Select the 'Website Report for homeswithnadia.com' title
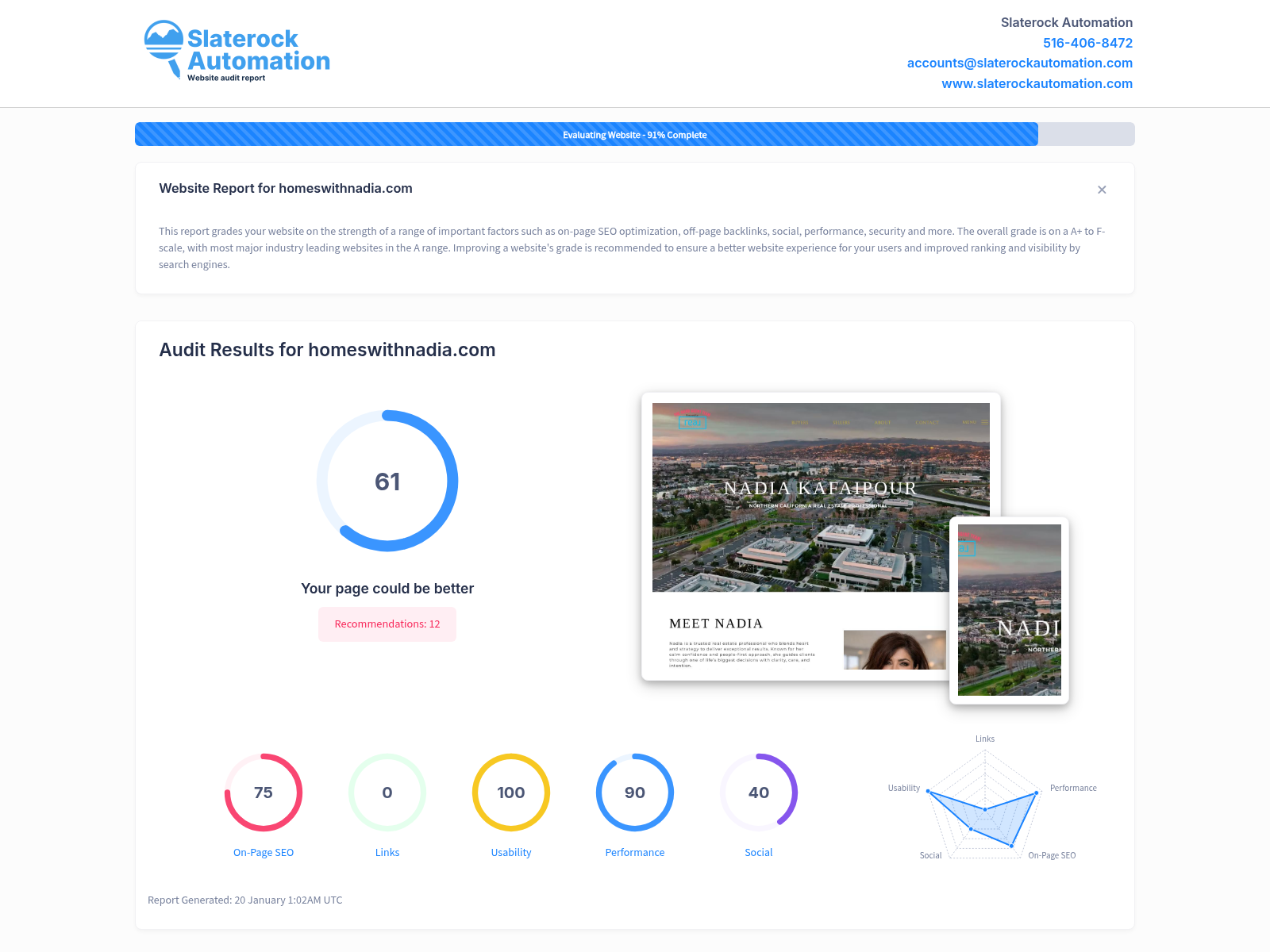The image size is (1270, 952). (286, 188)
